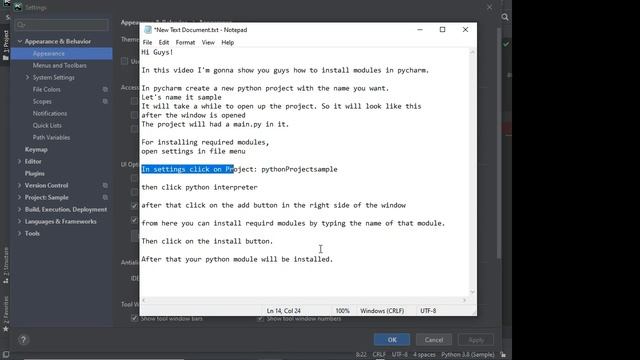Open the Project tool window tab

(x=5, y=45)
